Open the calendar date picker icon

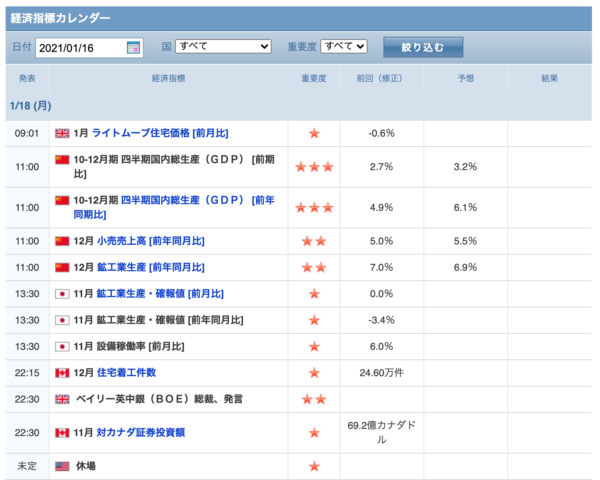pyautogui.click(x=133, y=47)
